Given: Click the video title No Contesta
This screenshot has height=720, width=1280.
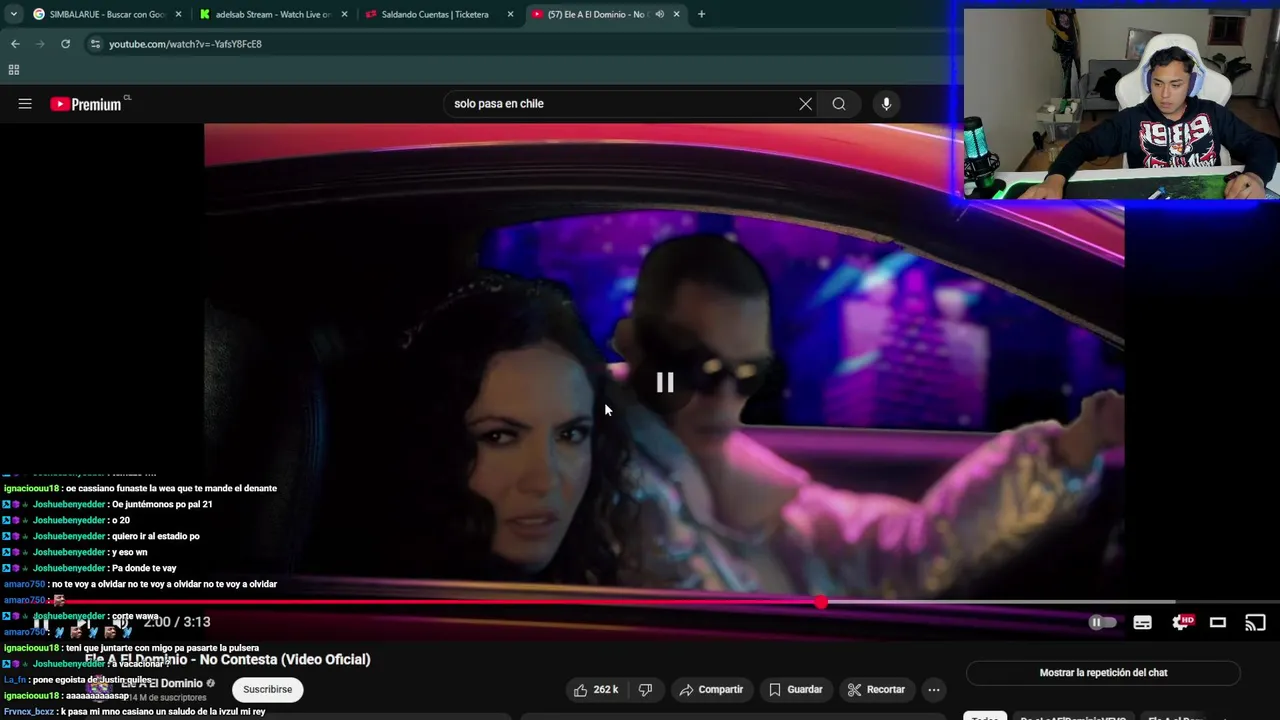Looking at the screenshot, I should point(227,660).
